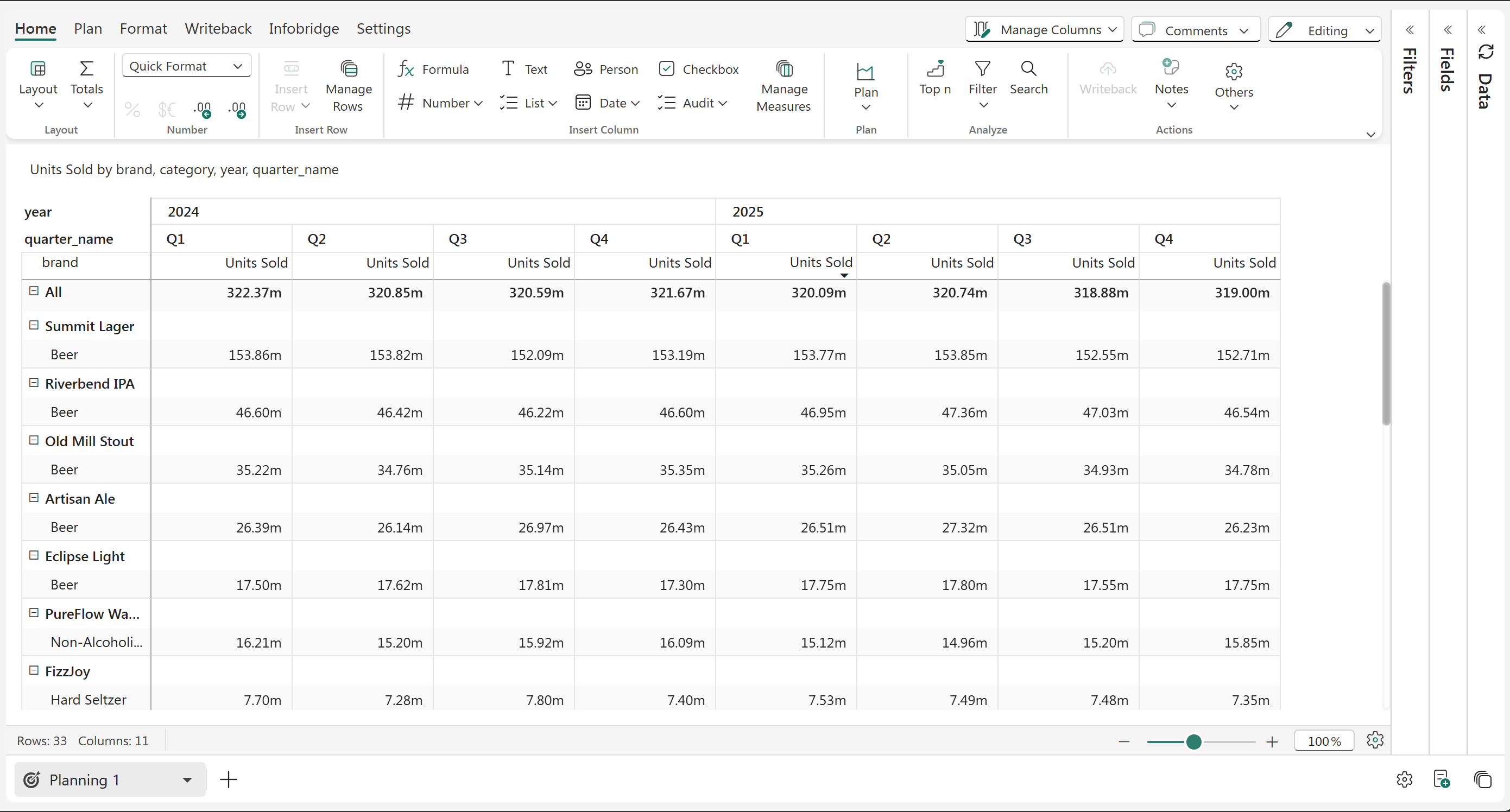This screenshot has height=812, width=1510.
Task: Click the zoom slider handle
Action: pos(1193,741)
